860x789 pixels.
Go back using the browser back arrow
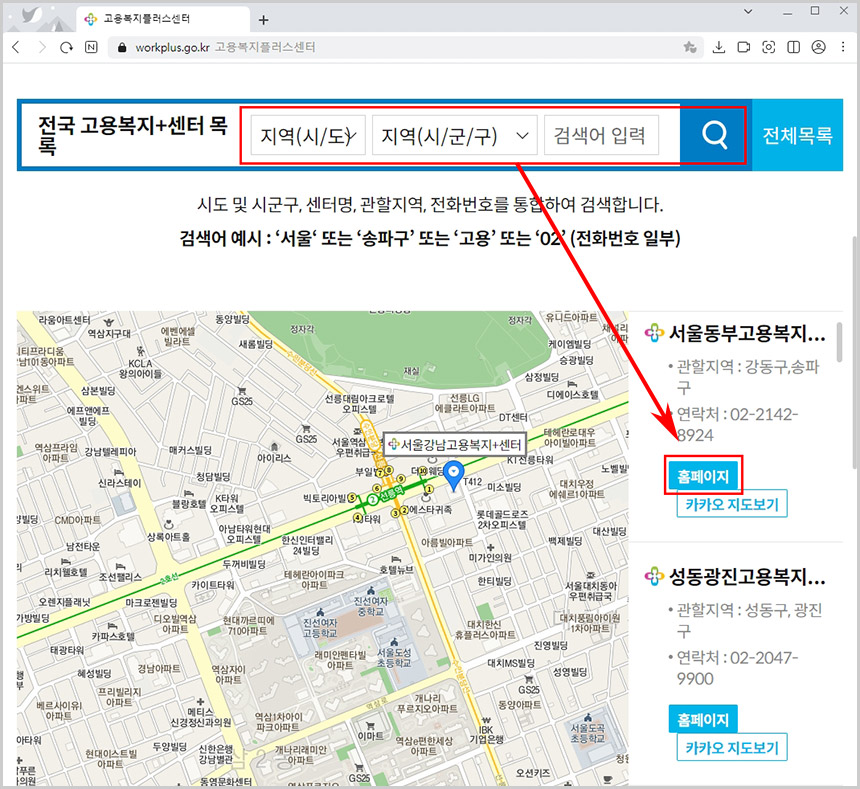[15, 47]
